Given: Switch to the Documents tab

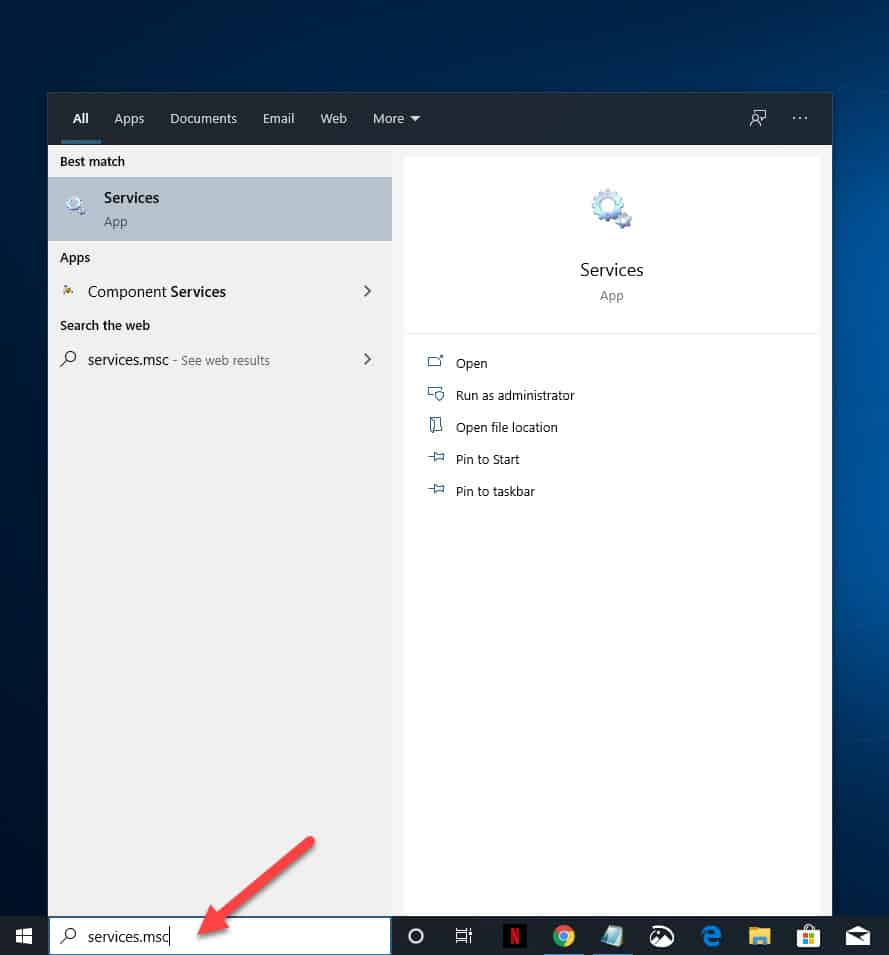Looking at the screenshot, I should (x=203, y=119).
